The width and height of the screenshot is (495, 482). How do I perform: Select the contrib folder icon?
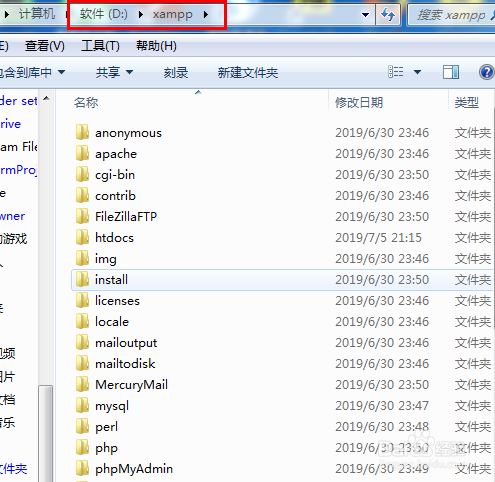(82, 196)
